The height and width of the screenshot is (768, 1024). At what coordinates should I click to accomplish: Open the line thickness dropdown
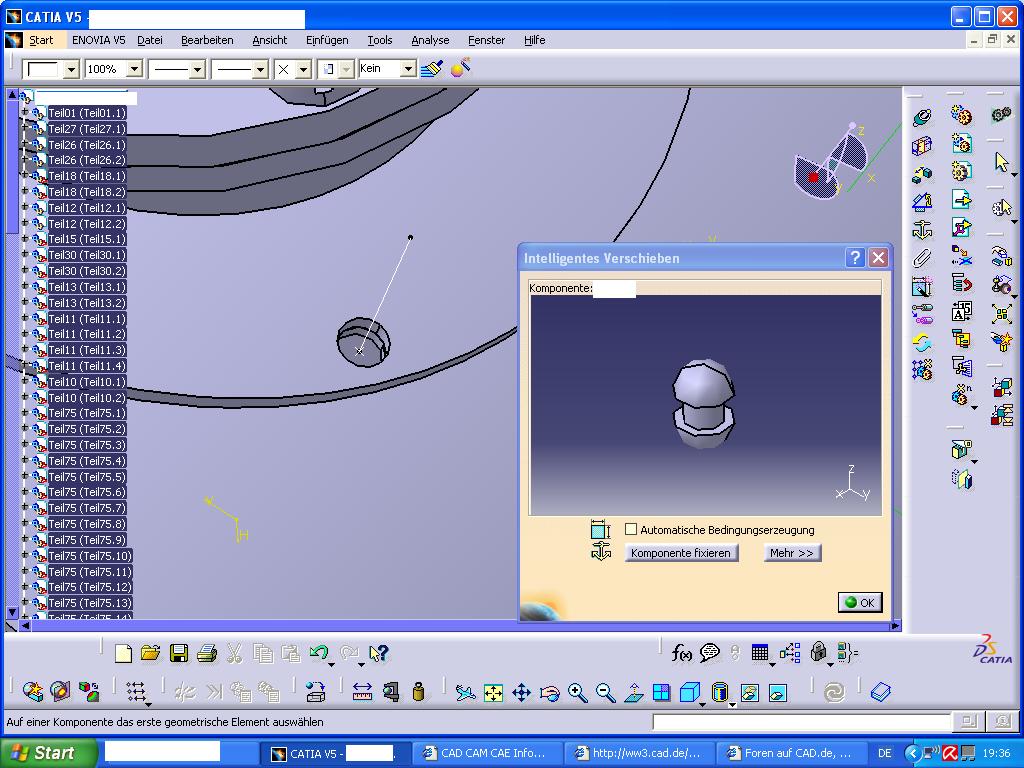coord(197,69)
